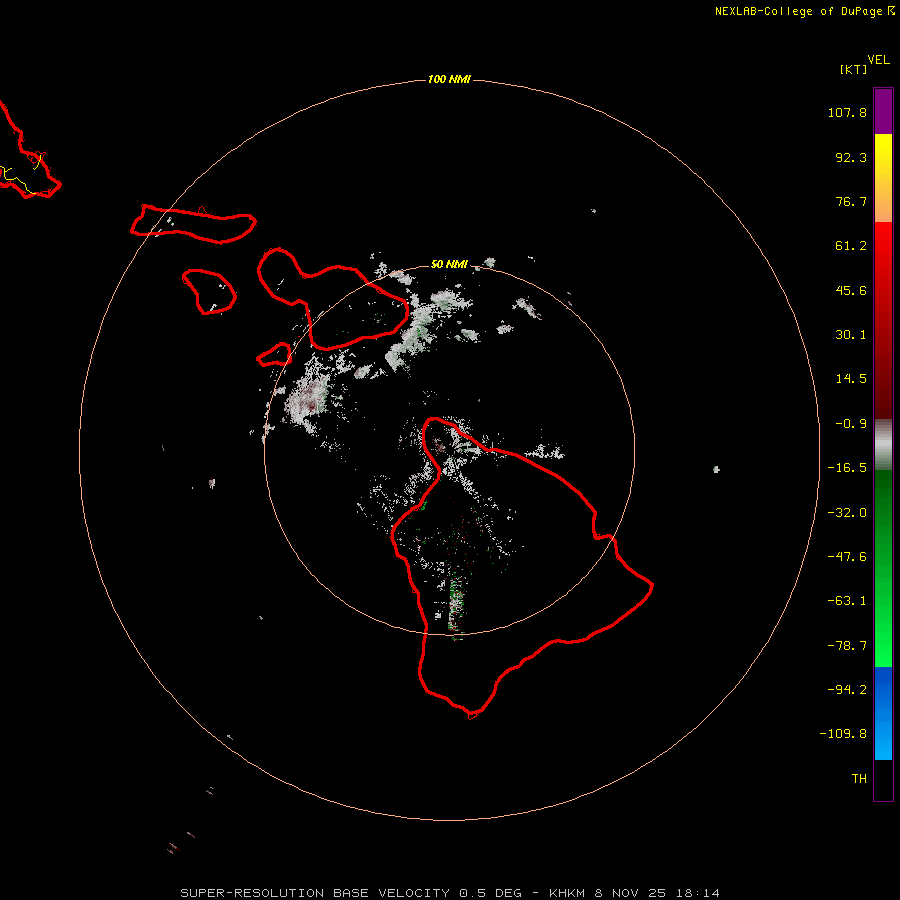Click the -78.7 velocity scale value
The width and height of the screenshot is (900, 900).
[847, 646]
